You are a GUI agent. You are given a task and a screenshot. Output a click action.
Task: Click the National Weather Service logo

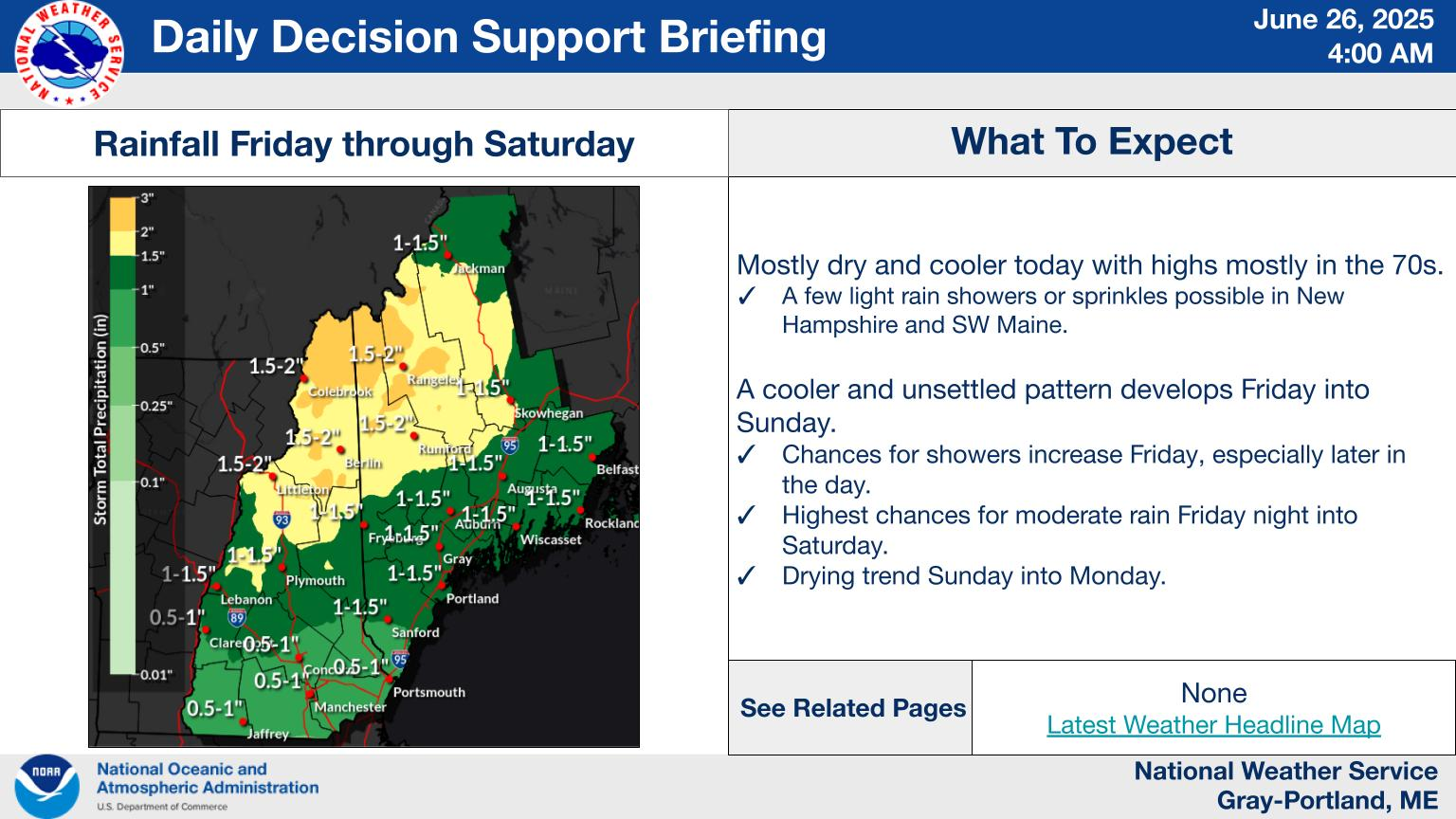[x=69, y=53]
